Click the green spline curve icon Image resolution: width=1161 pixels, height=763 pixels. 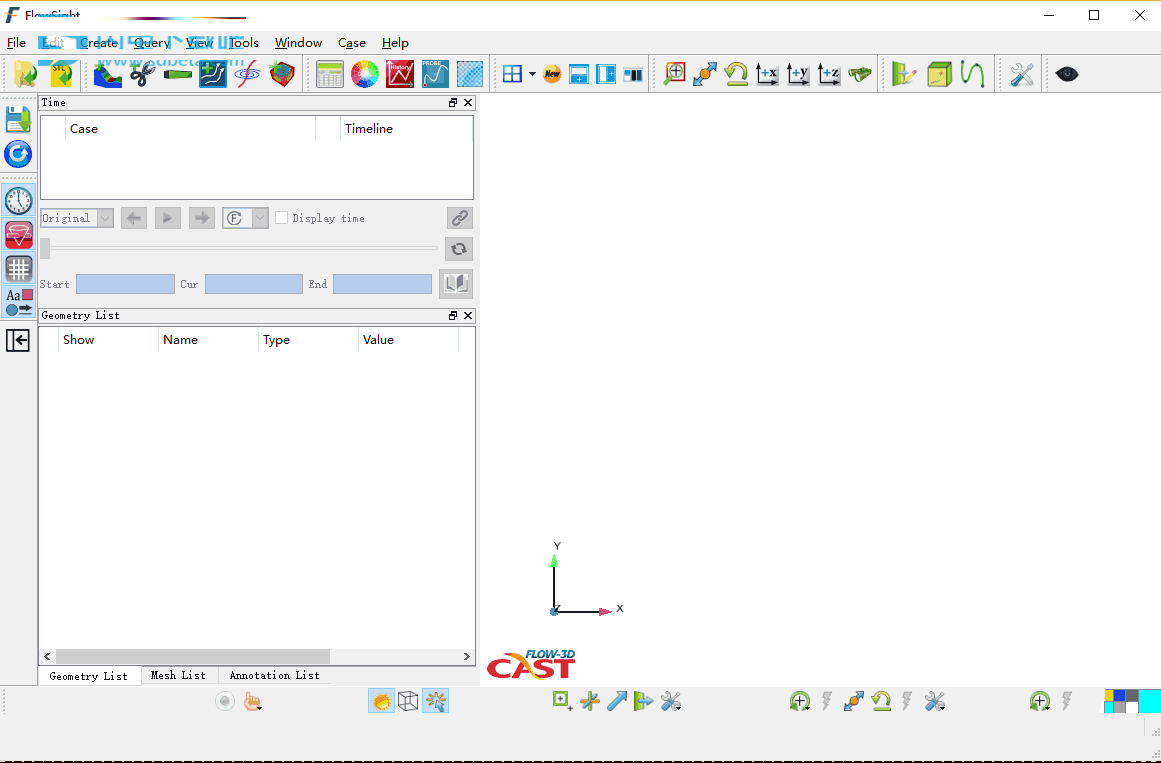point(973,74)
